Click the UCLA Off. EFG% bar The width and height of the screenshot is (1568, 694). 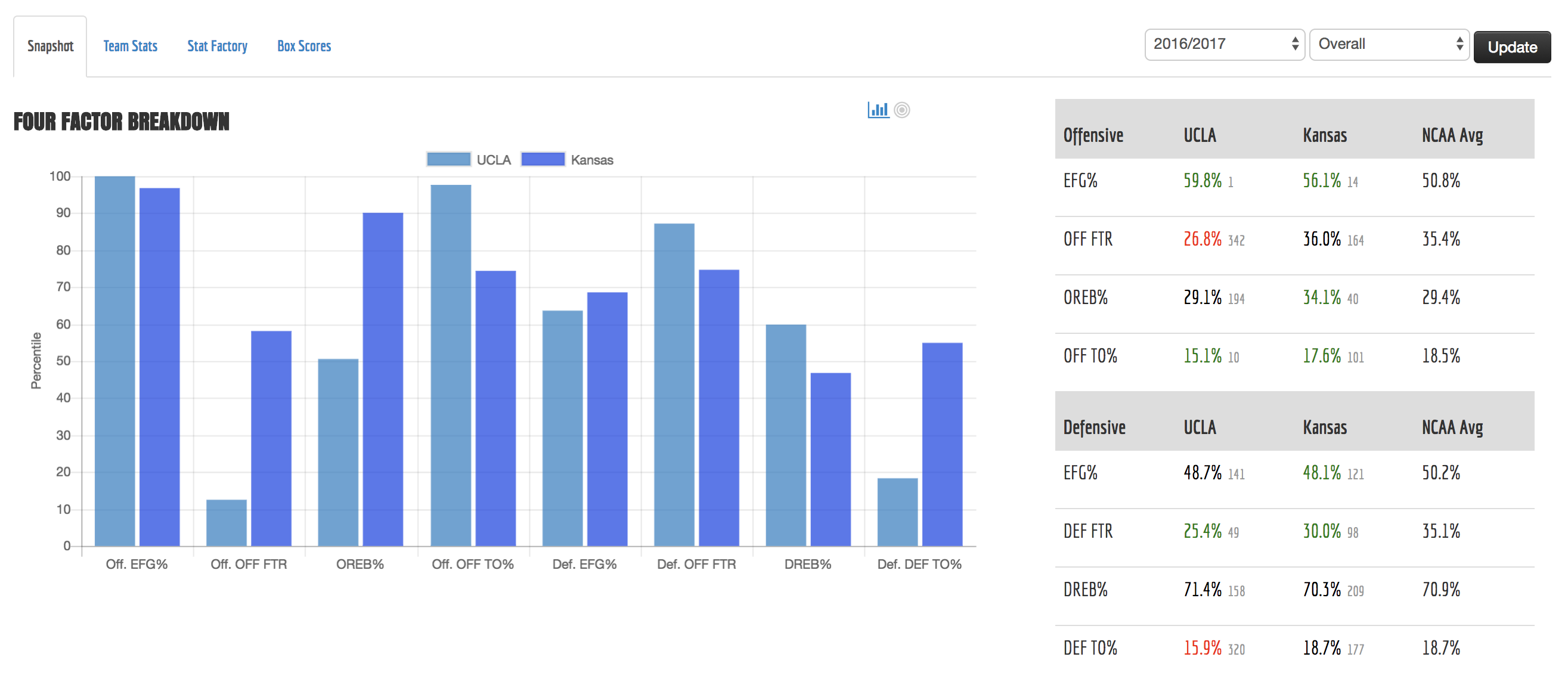(x=115, y=361)
